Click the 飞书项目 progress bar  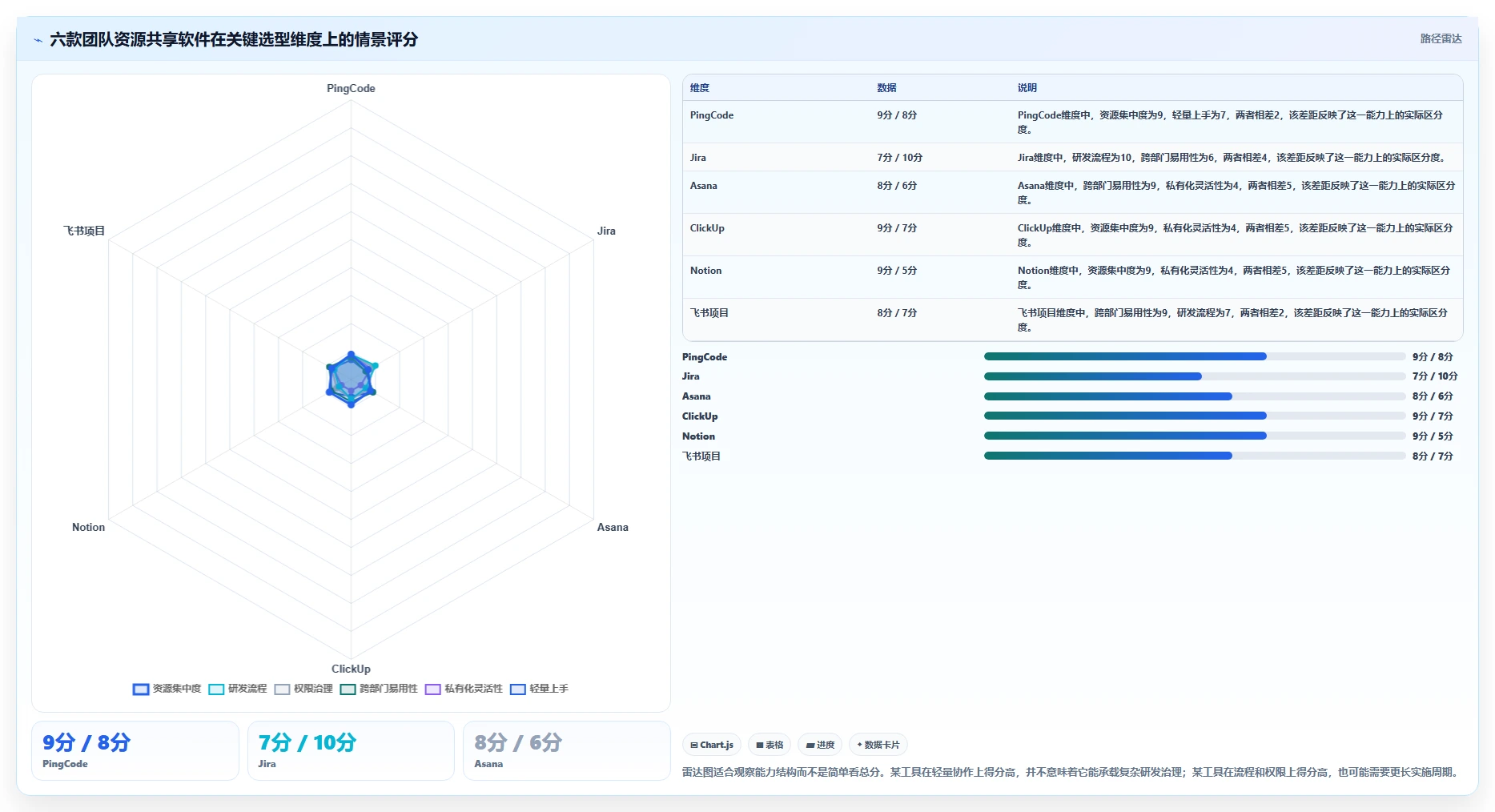tap(1195, 456)
